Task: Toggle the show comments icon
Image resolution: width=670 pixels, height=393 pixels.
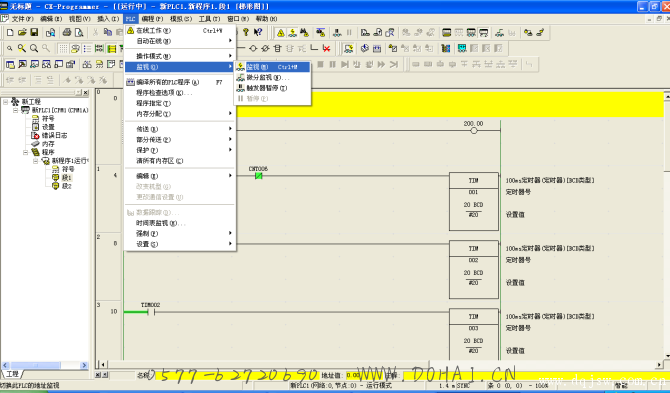Action: click(75, 49)
